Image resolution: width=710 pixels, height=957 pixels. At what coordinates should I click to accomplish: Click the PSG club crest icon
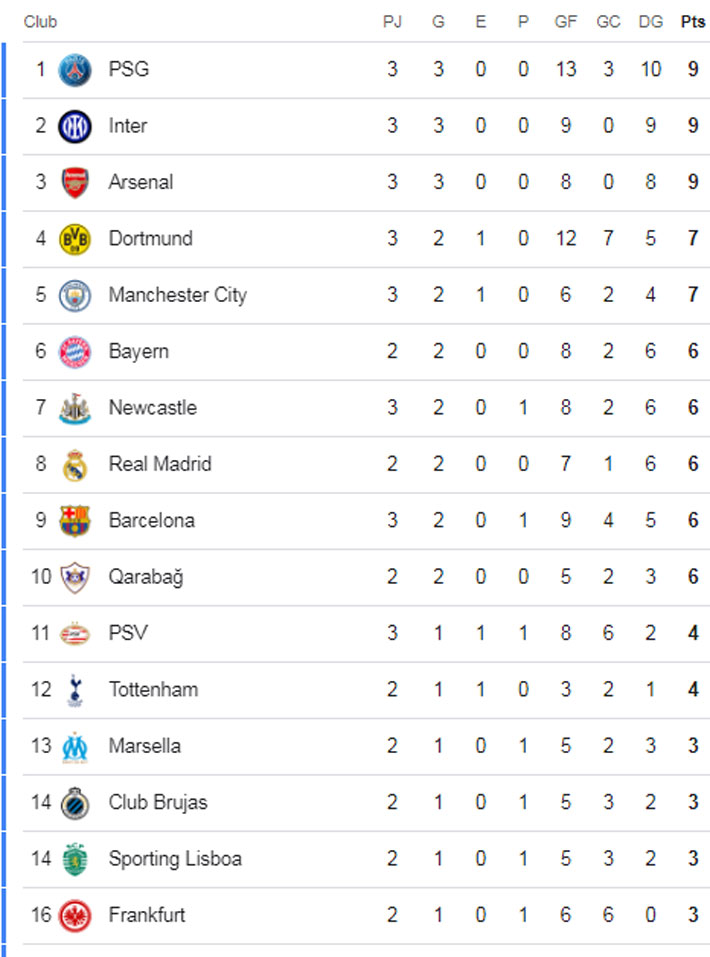75,70
